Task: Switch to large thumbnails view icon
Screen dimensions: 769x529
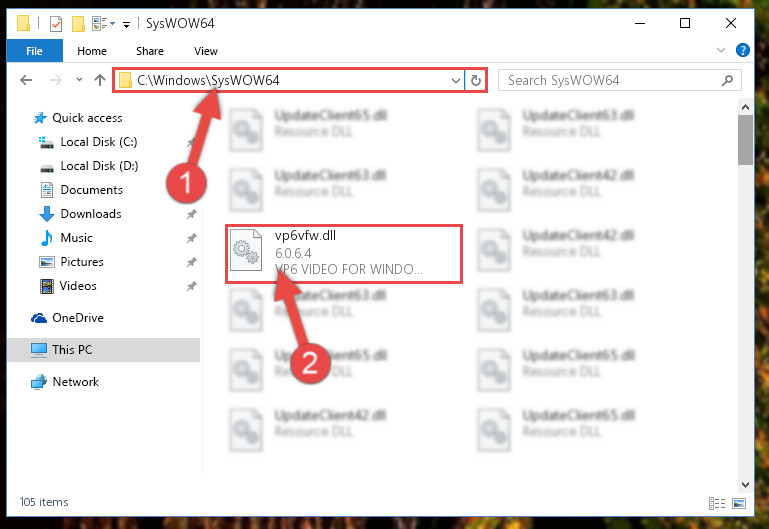Action: (x=739, y=503)
